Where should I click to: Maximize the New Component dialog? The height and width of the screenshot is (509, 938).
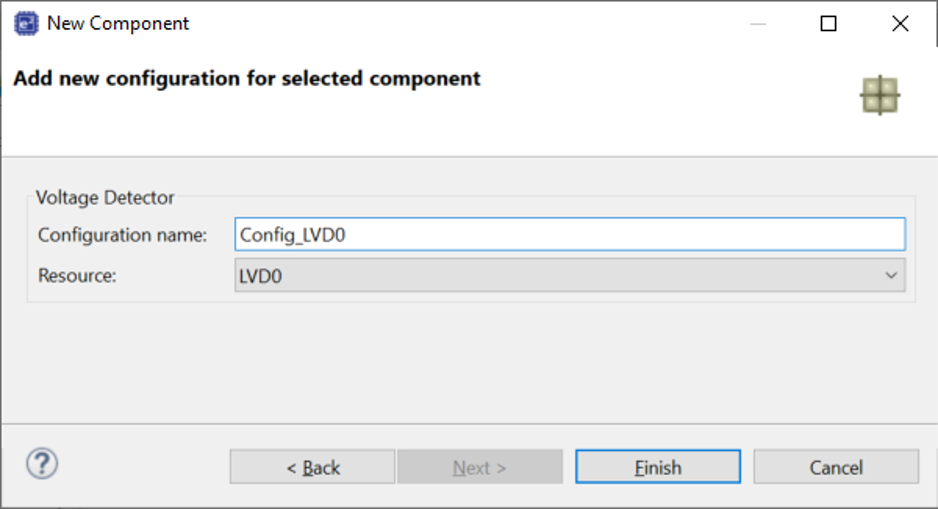coord(829,24)
